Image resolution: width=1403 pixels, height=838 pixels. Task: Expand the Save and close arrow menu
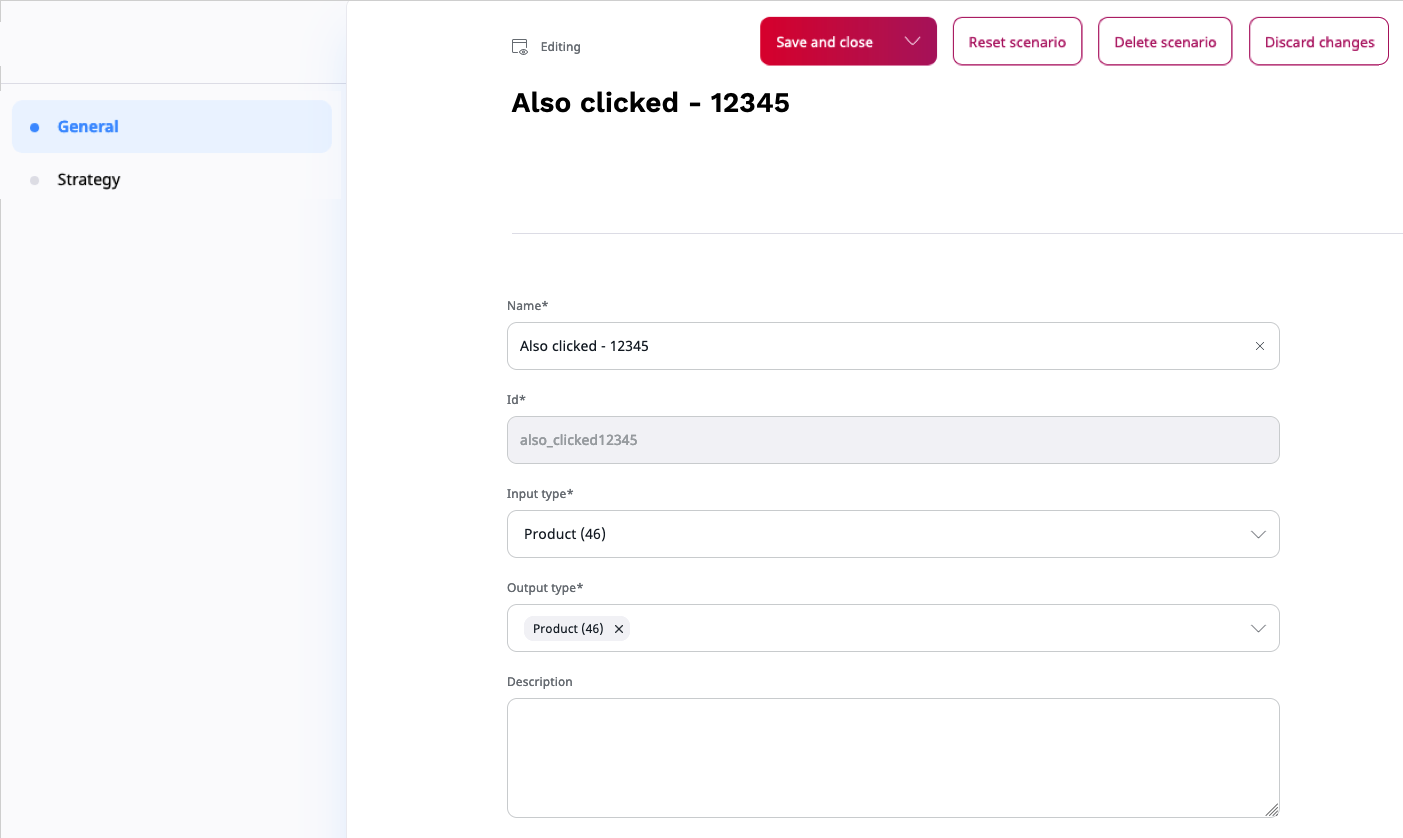point(912,42)
